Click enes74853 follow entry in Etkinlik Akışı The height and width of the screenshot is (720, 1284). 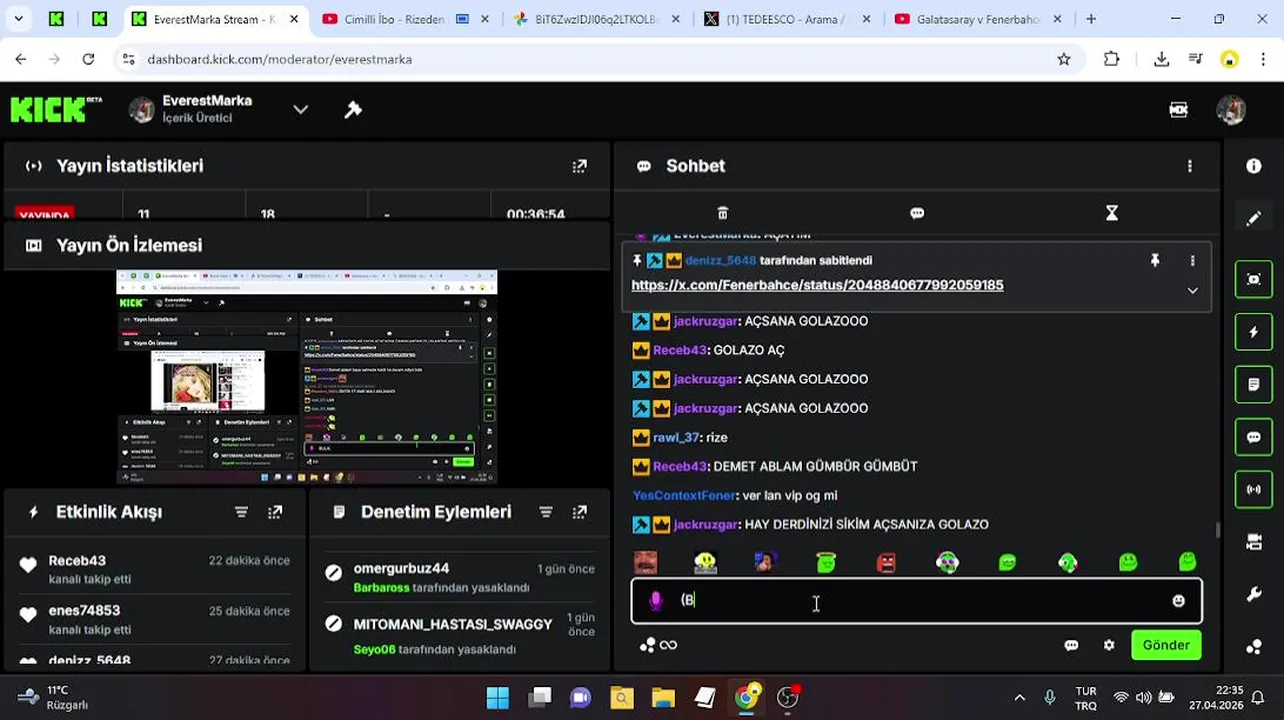[x=155, y=619]
